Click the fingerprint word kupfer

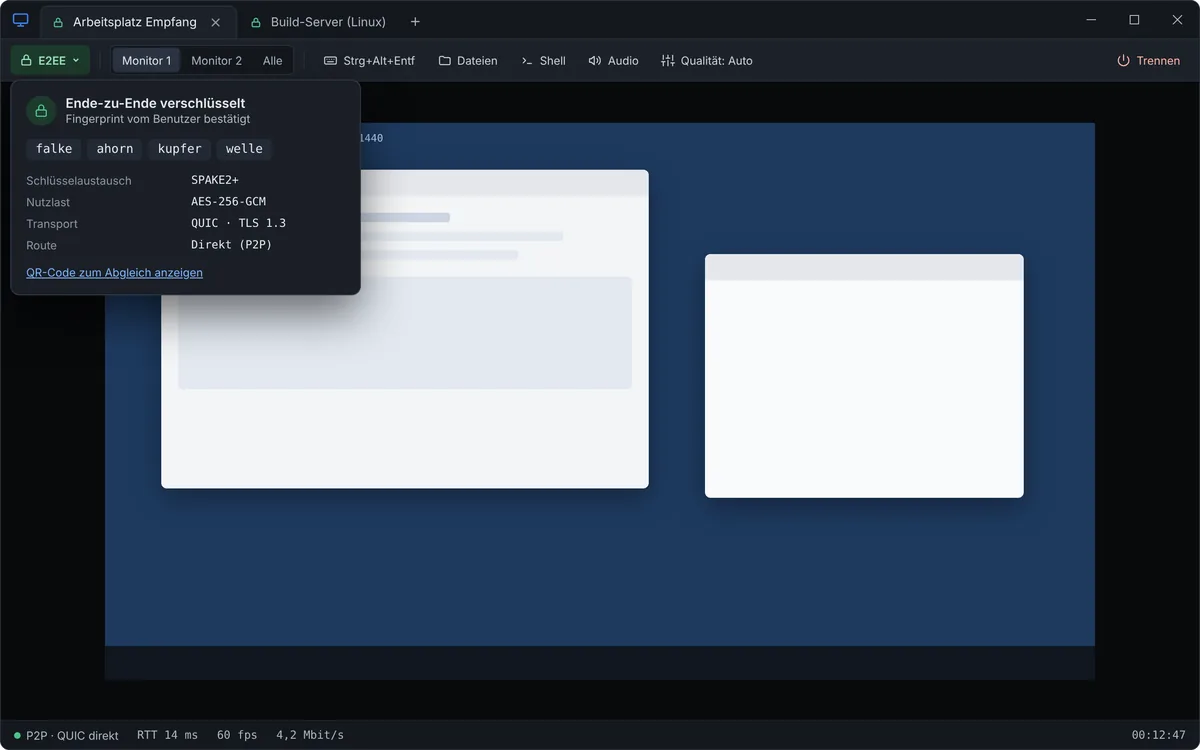click(x=180, y=148)
